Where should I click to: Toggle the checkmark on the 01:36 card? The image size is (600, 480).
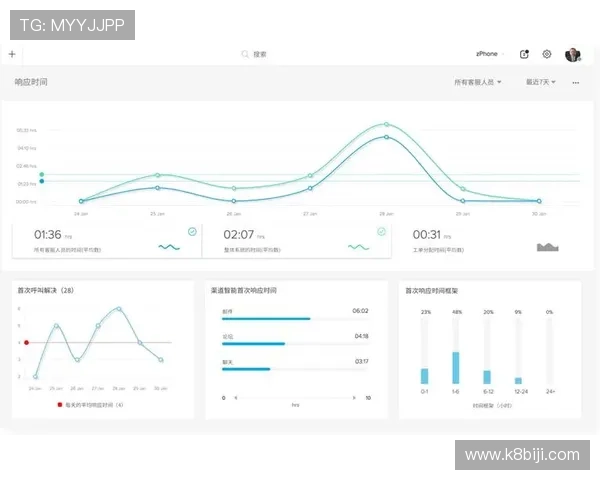coord(192,231)
